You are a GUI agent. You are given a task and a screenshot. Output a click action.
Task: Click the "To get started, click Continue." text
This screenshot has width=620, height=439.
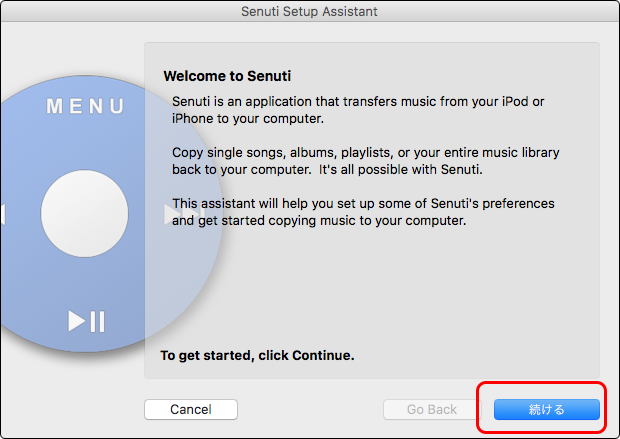tap(257, 355)
